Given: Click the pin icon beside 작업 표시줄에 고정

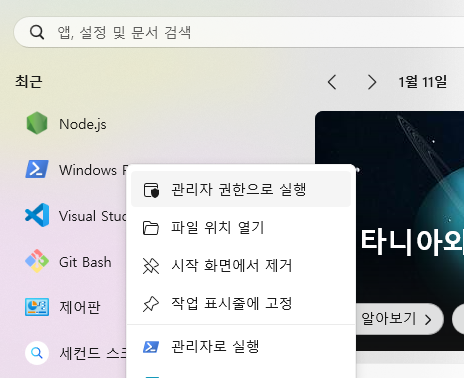Looking at the screenshot, I should coord(151,304).
